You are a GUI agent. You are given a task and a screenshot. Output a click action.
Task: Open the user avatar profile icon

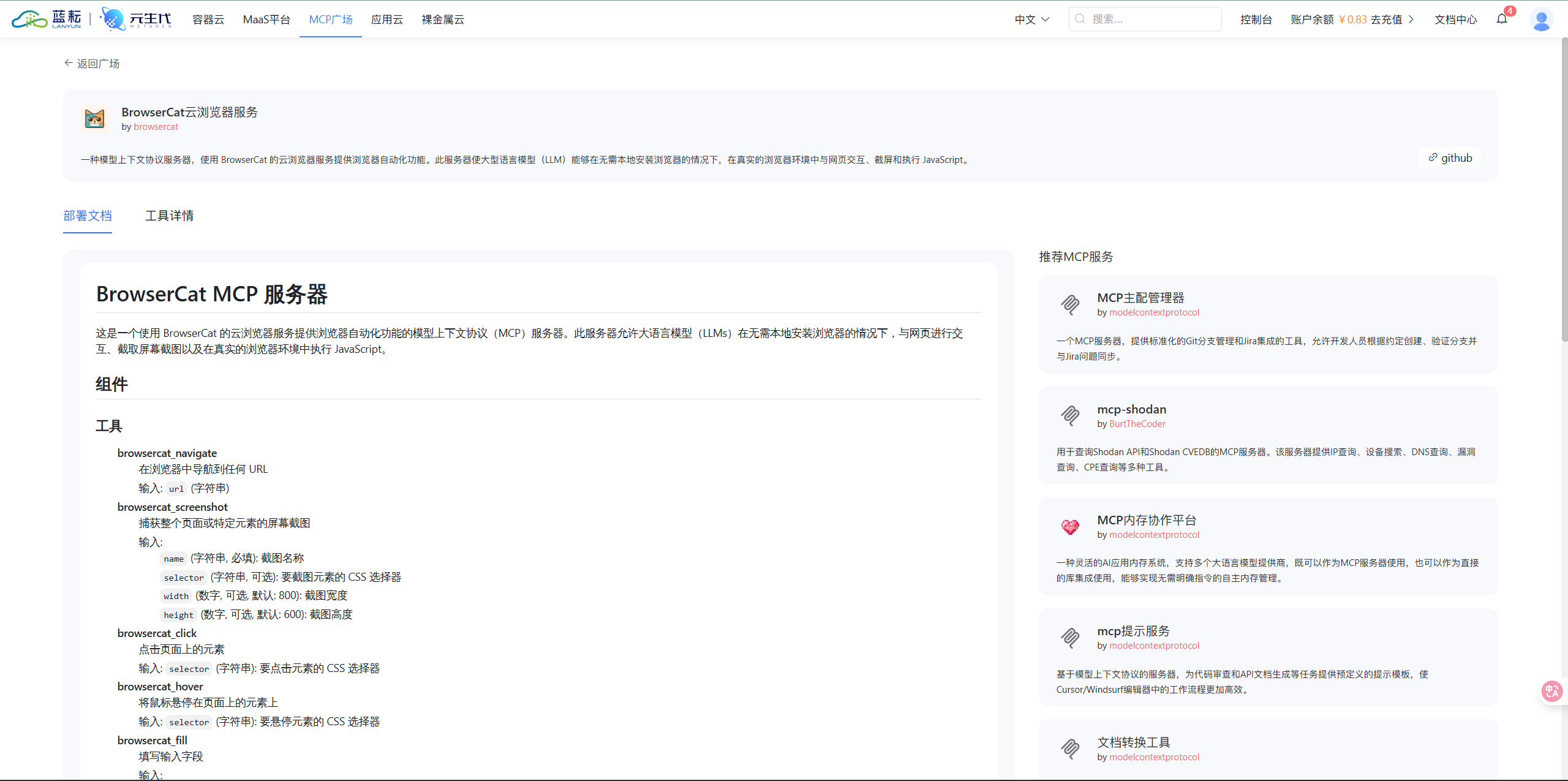coord(1541,19)
